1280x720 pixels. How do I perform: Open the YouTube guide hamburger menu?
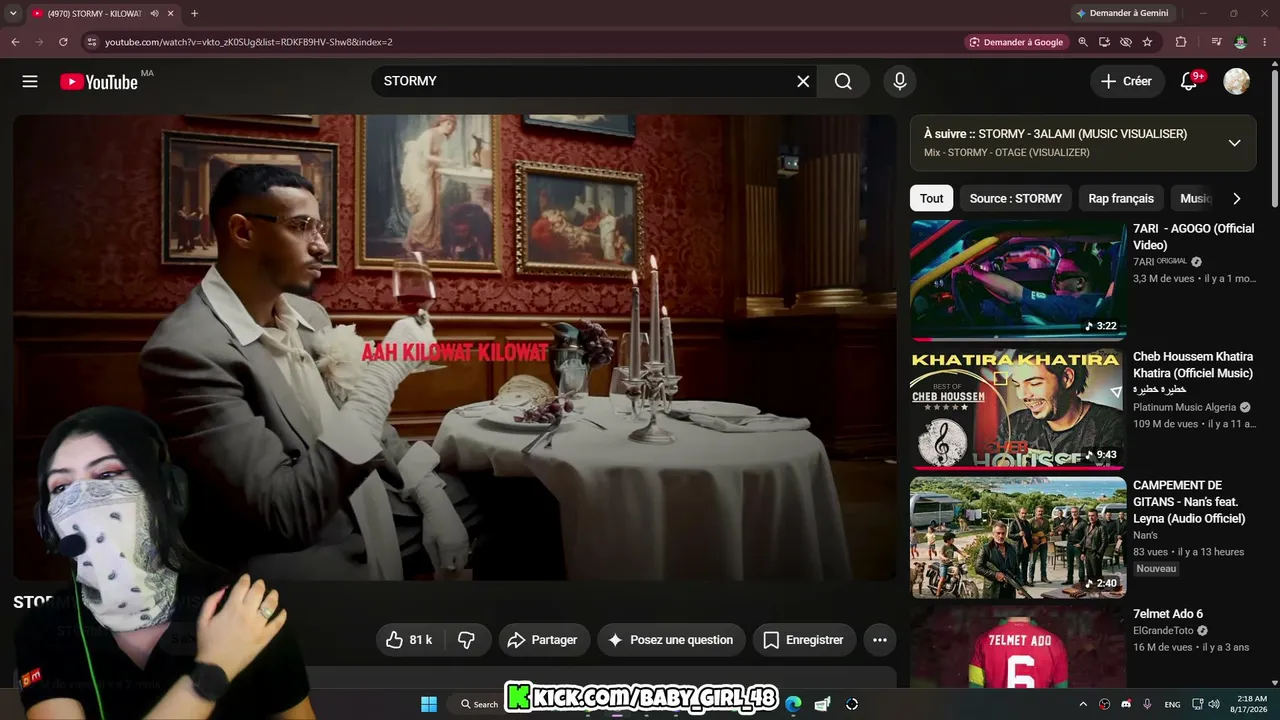point(30,81)
